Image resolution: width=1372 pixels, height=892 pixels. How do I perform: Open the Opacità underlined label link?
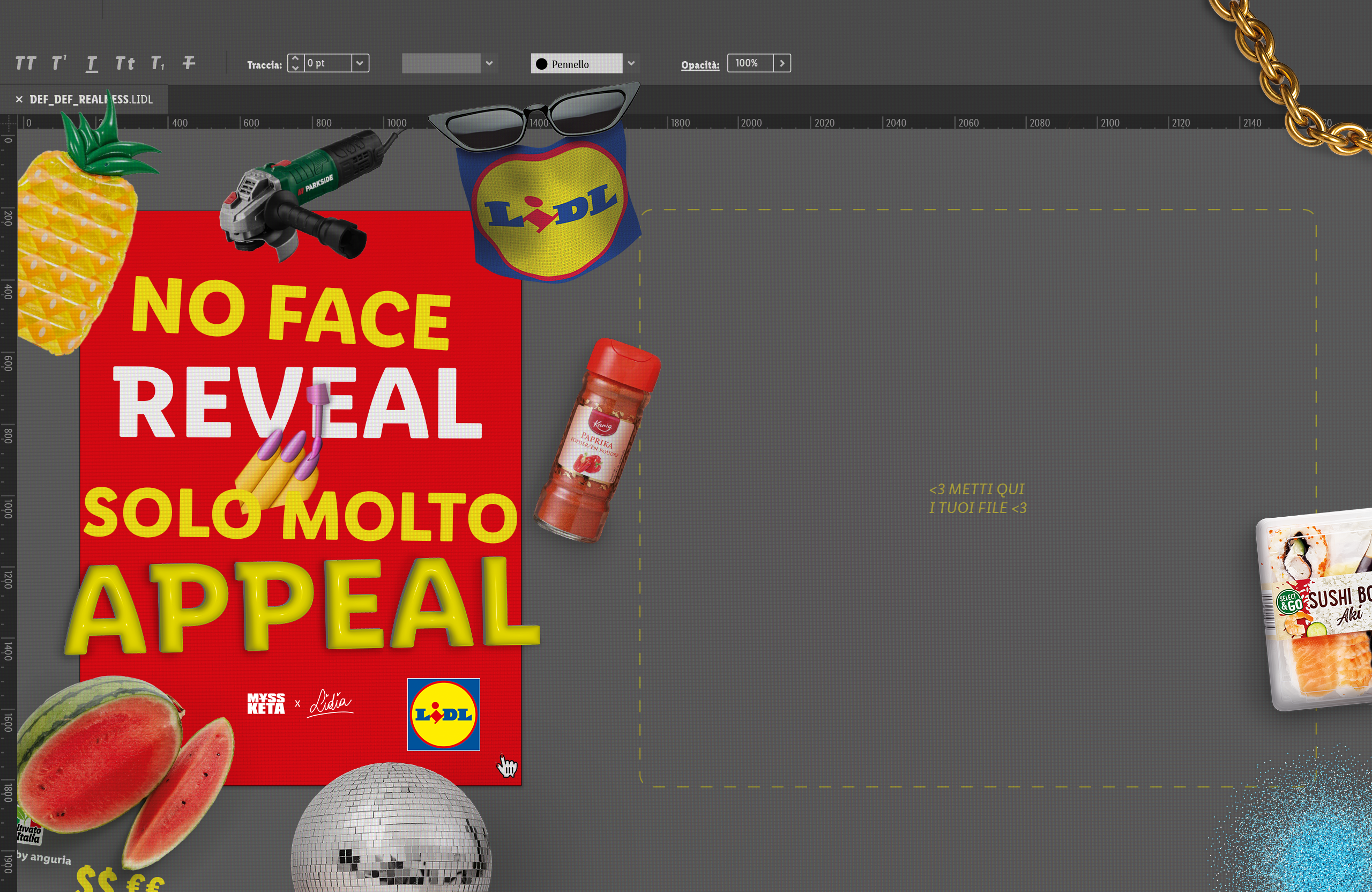[700, 64]
